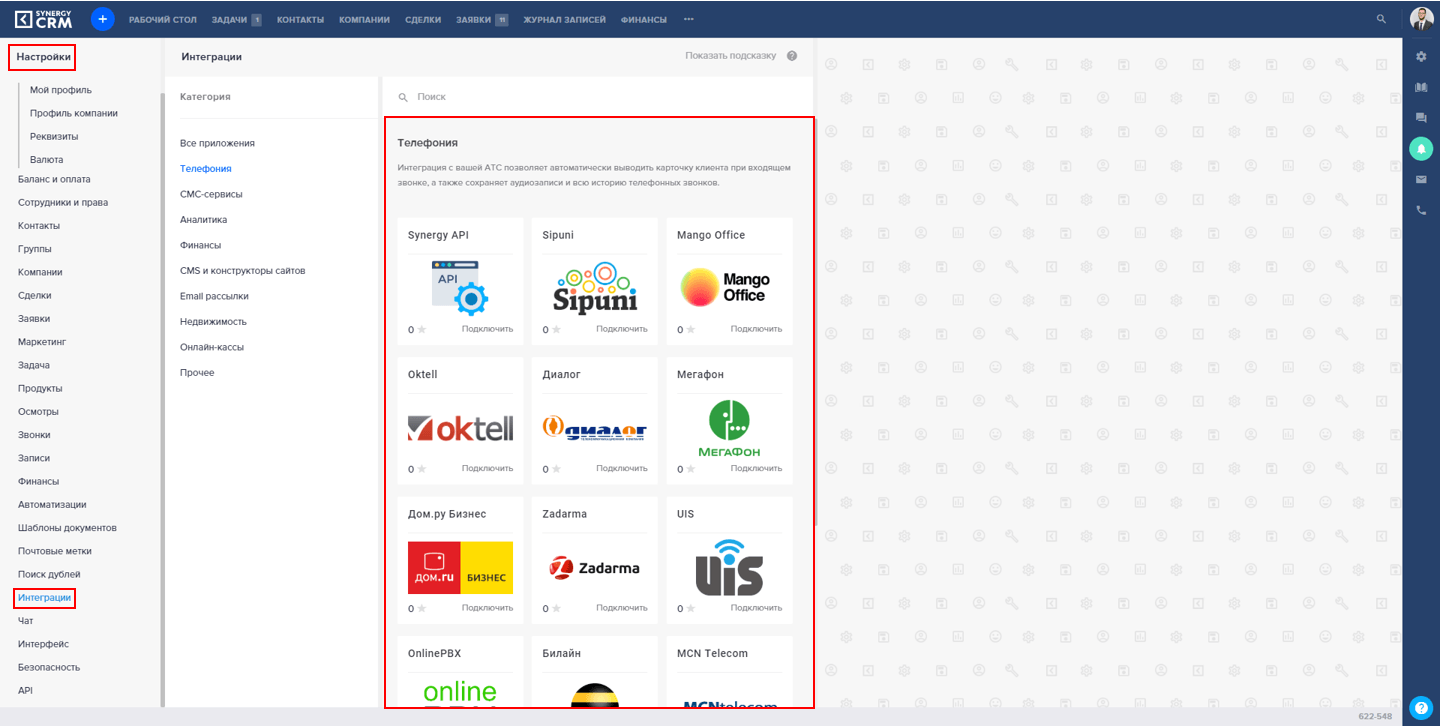
Task: Open the Рабочий стол top menu item
Action: coord(163,19)
